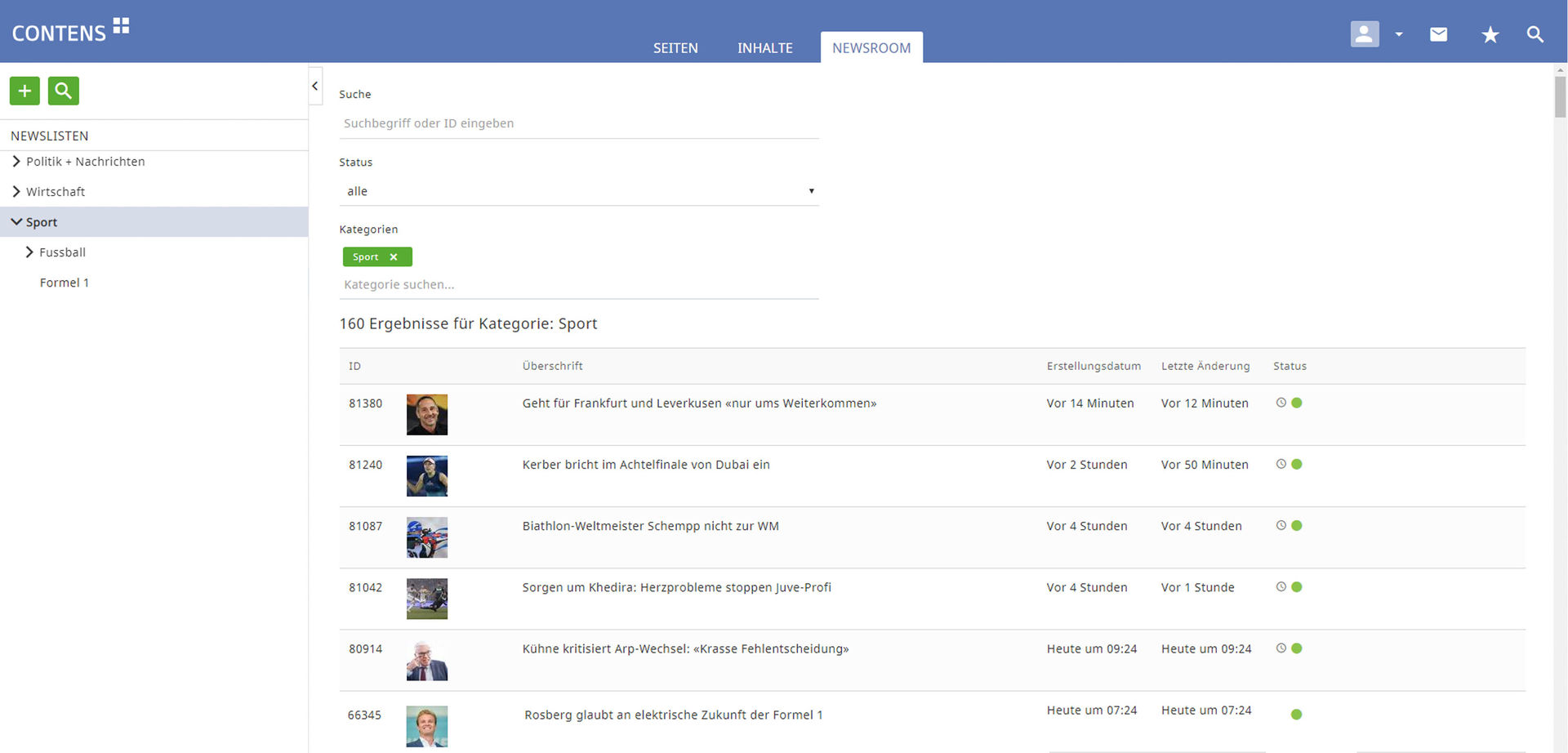Image resolution: width=1568 pixels, height=753 pixels.
Task: Click the green plus add button
Action: [24, 91]
